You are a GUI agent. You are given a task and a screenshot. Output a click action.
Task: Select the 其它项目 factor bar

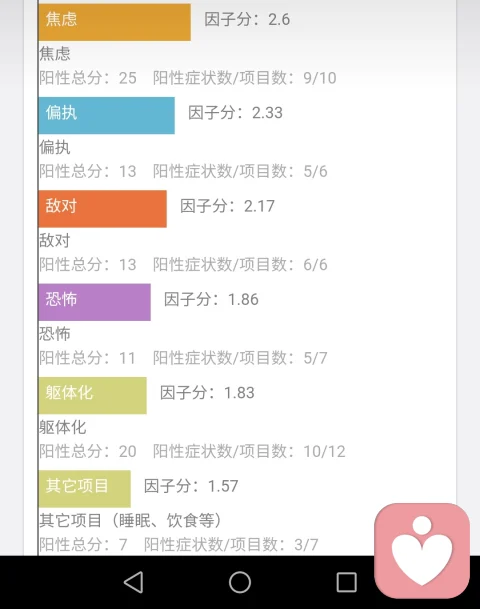tap(85, 488)
